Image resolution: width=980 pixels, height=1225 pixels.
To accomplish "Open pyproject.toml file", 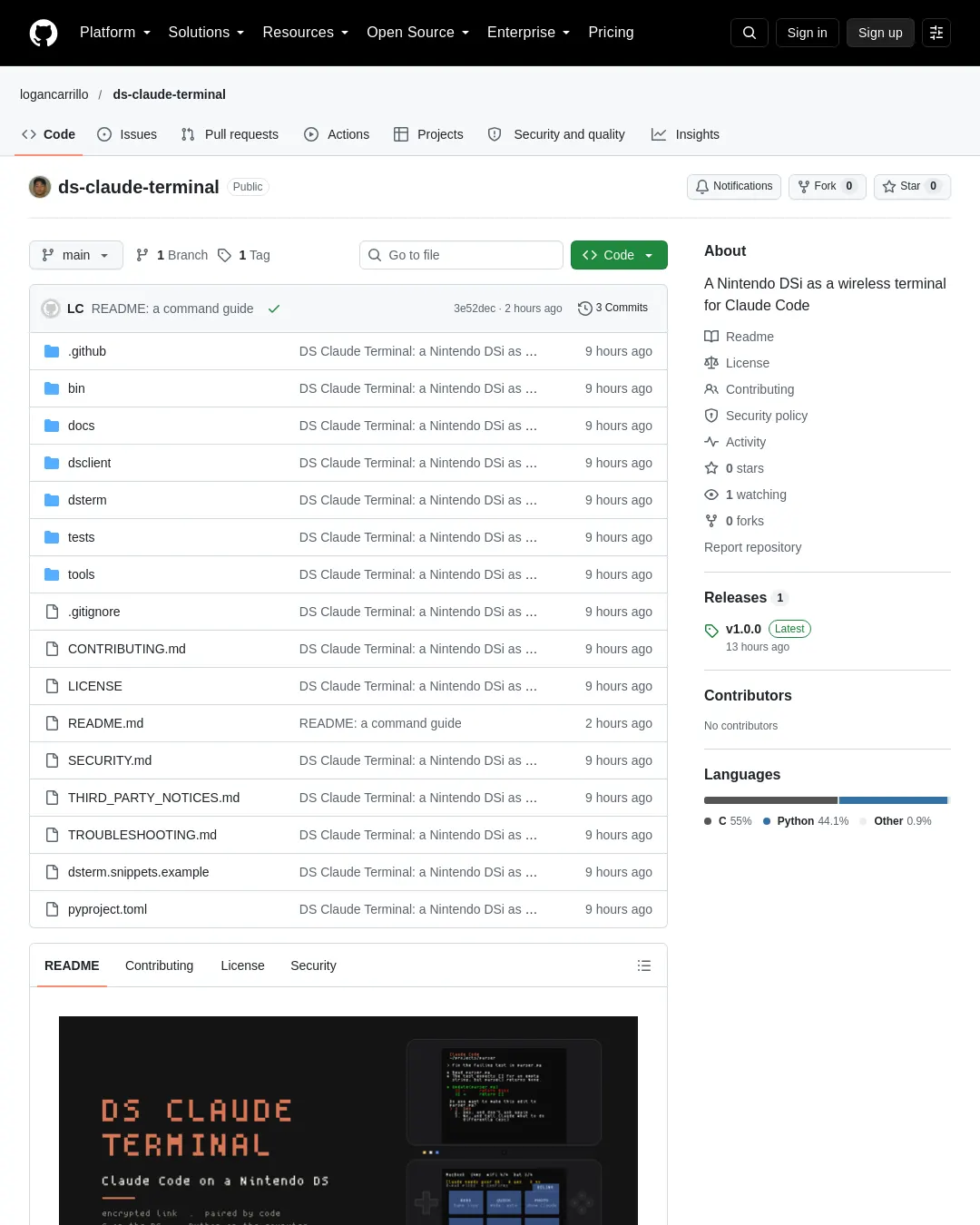I will (x=107, y=909).
